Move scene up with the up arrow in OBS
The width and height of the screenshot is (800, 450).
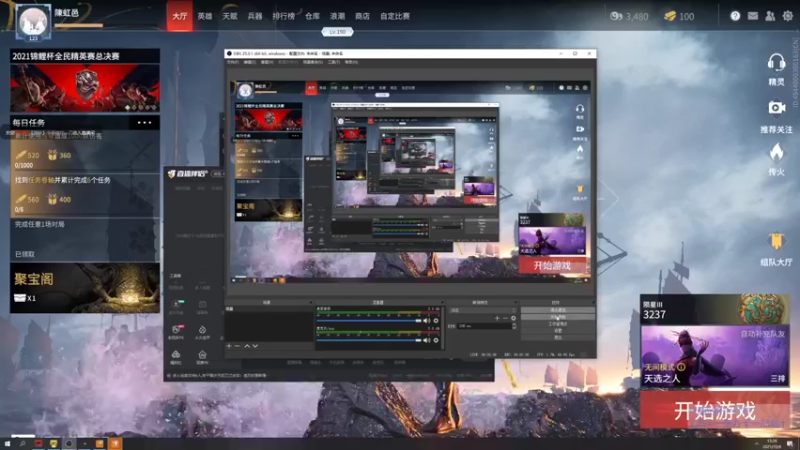click(x=247, y=346)
